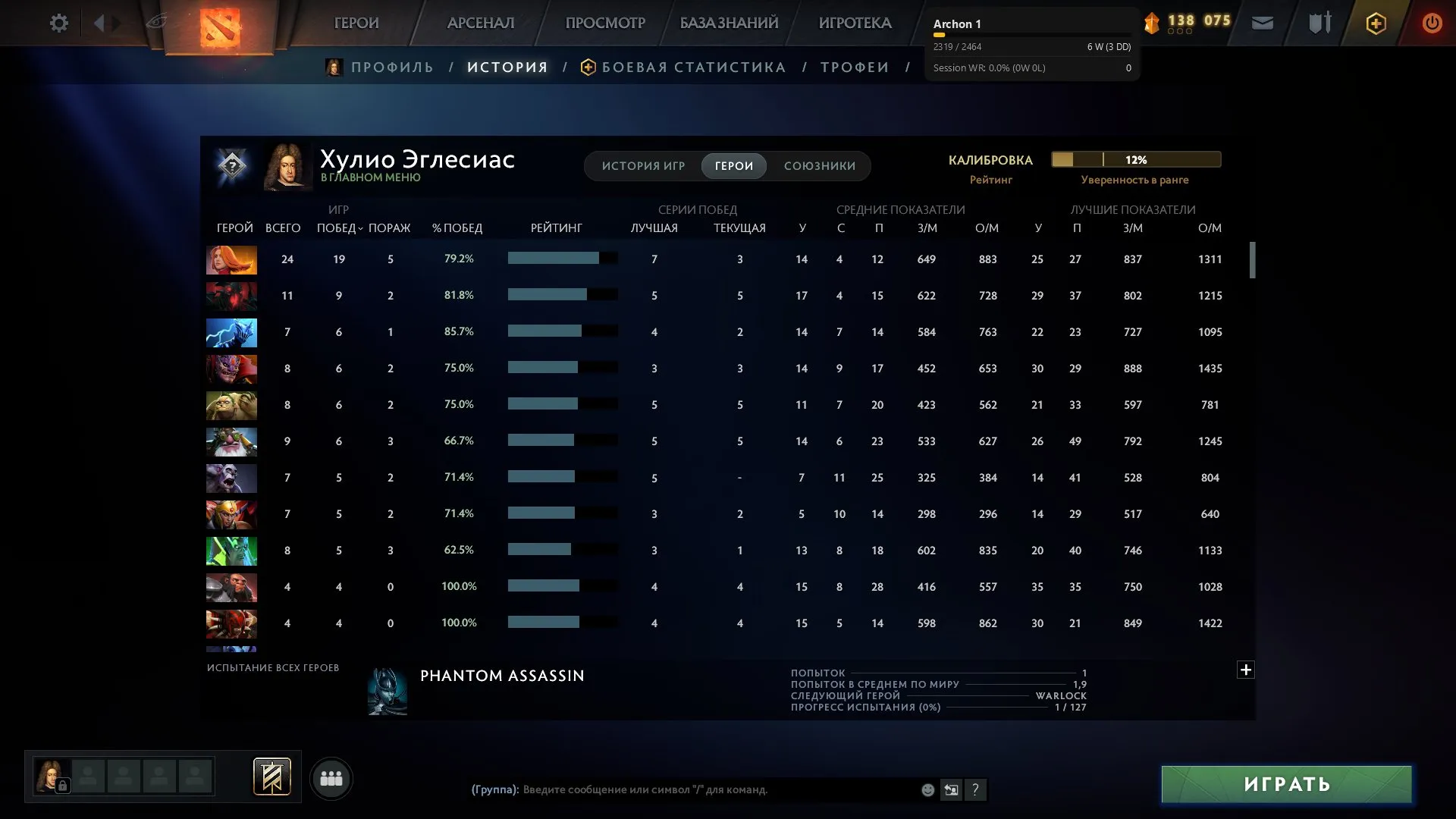The height and width of the screenshot is (819, 1456).
Task: Open the БАЗА ЗНАНИЙ top menu
Action: click(729, 23)
